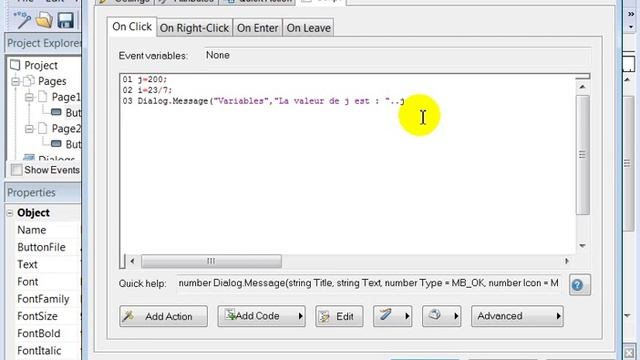Select the FontItalic property row
This screenshot has height=360, width=640.
tap(43, 351)
